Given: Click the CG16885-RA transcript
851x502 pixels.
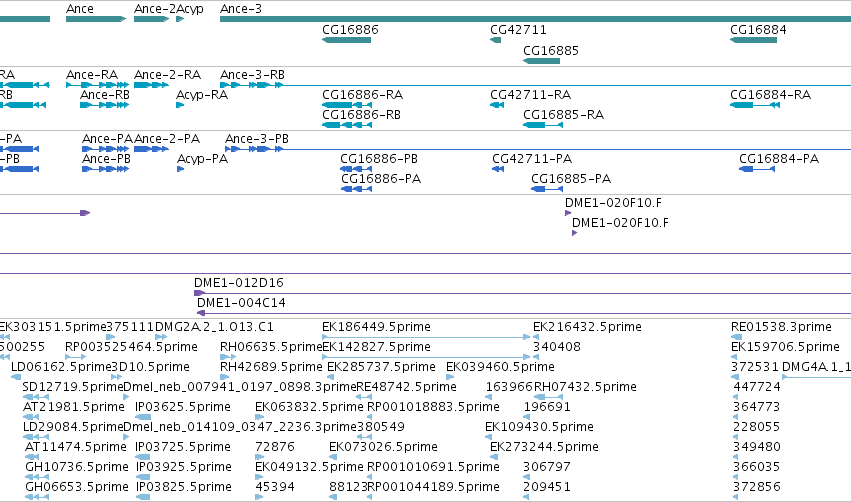Looking at the screenshot, I should [x=543, y=125].
